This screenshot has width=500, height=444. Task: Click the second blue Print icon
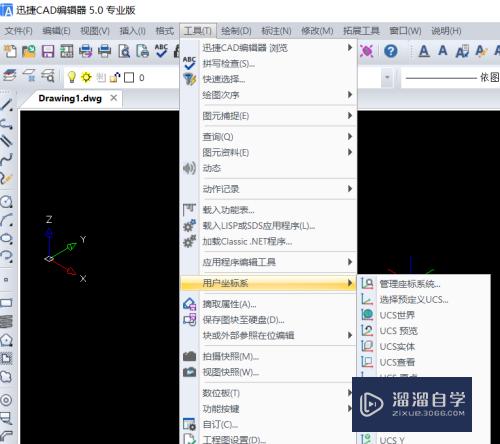[104, 51]
